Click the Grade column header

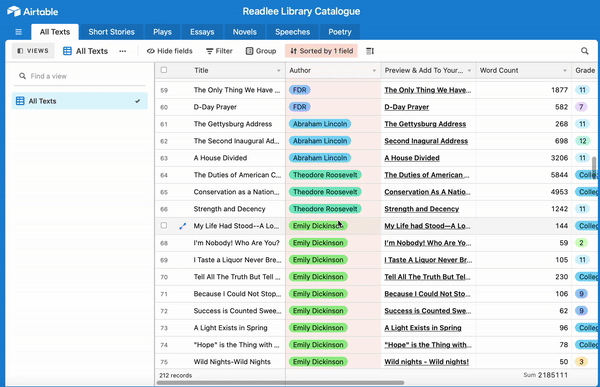pyautogui.click(x=584, y=70)
